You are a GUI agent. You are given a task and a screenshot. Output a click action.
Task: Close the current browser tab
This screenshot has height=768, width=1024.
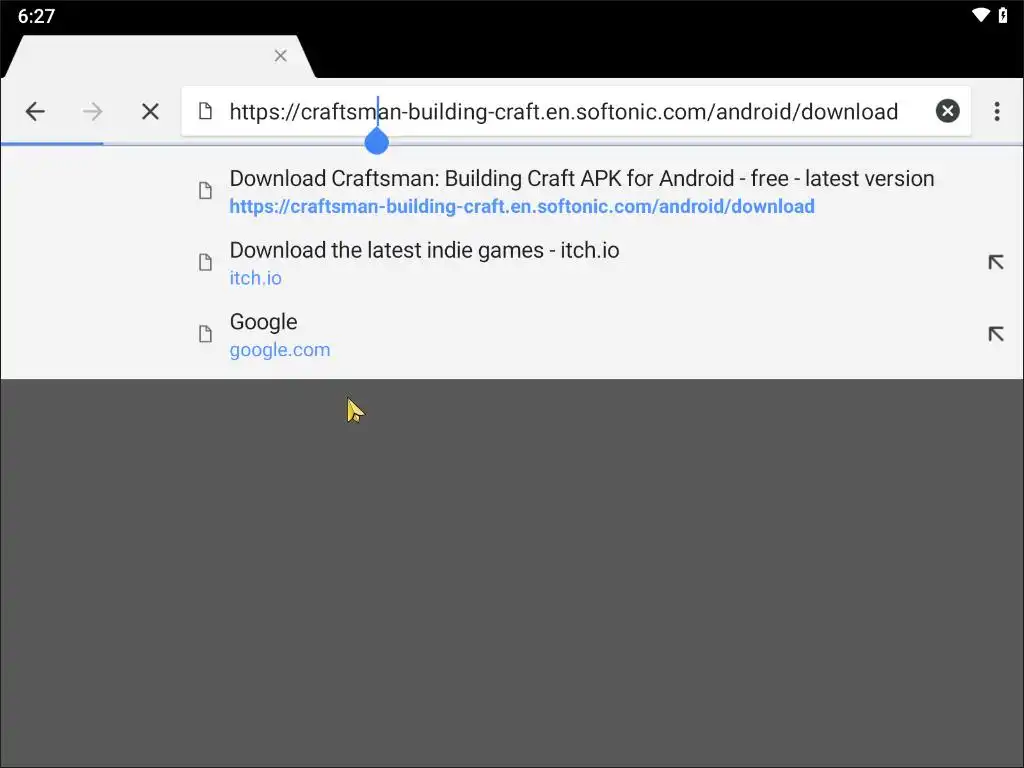(281, 56)
